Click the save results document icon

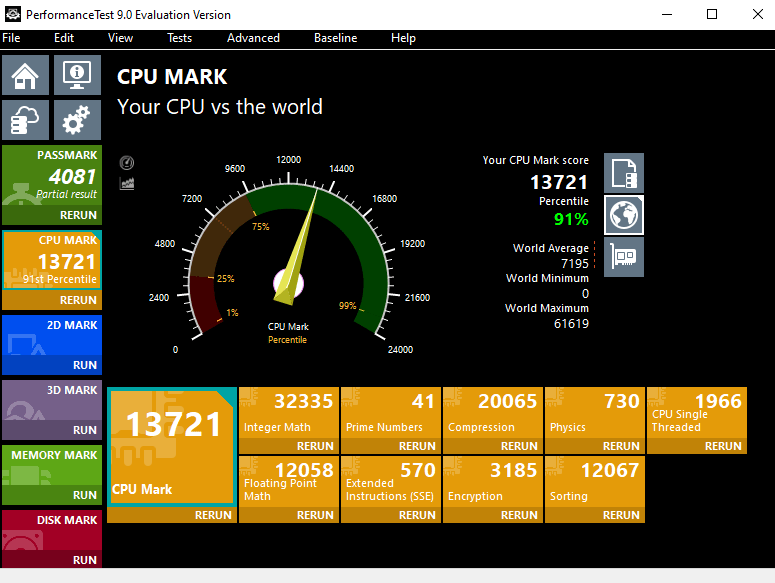tap(624, 173)
